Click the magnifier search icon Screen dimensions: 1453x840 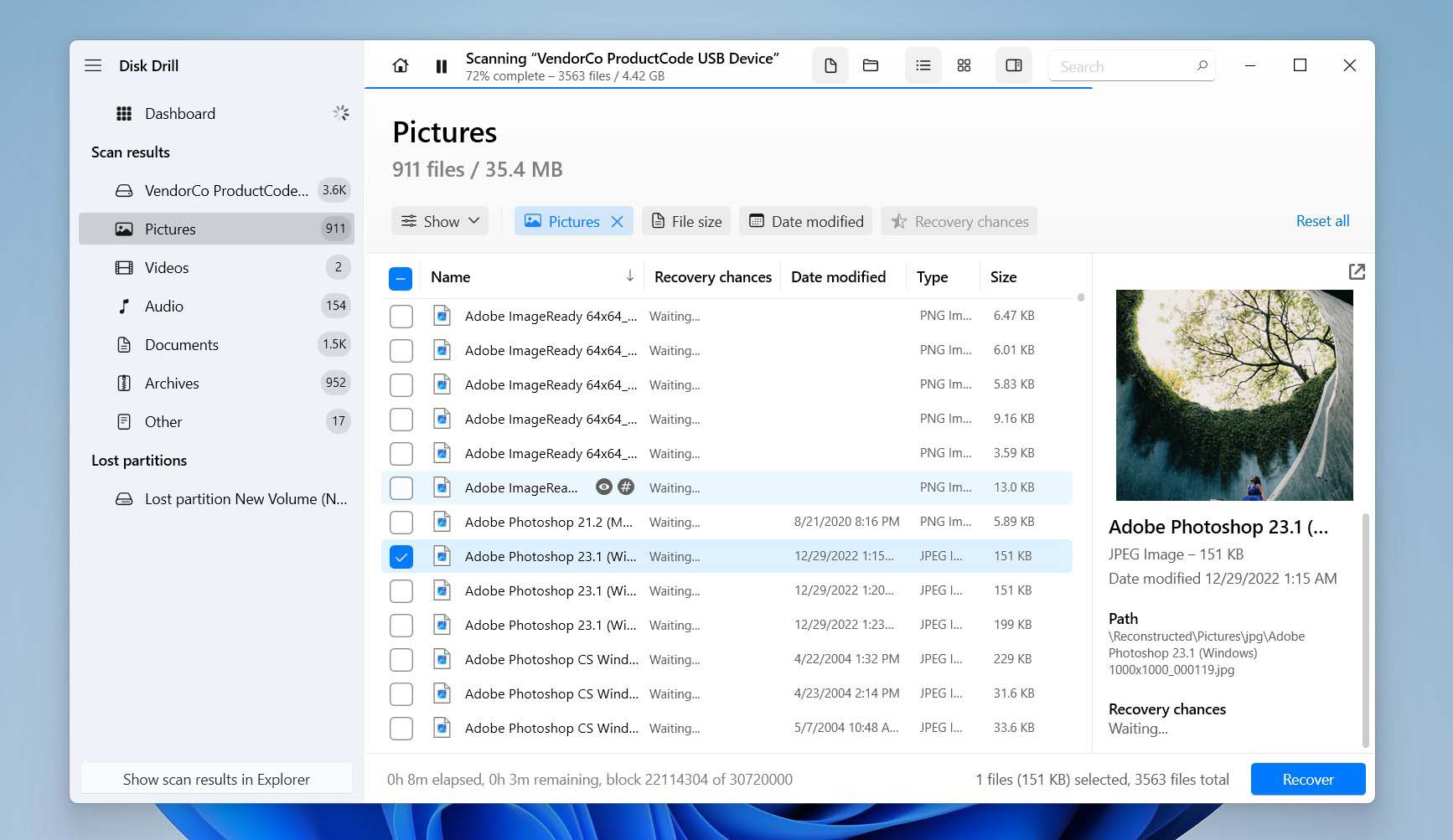click(x=1202, y=65)
